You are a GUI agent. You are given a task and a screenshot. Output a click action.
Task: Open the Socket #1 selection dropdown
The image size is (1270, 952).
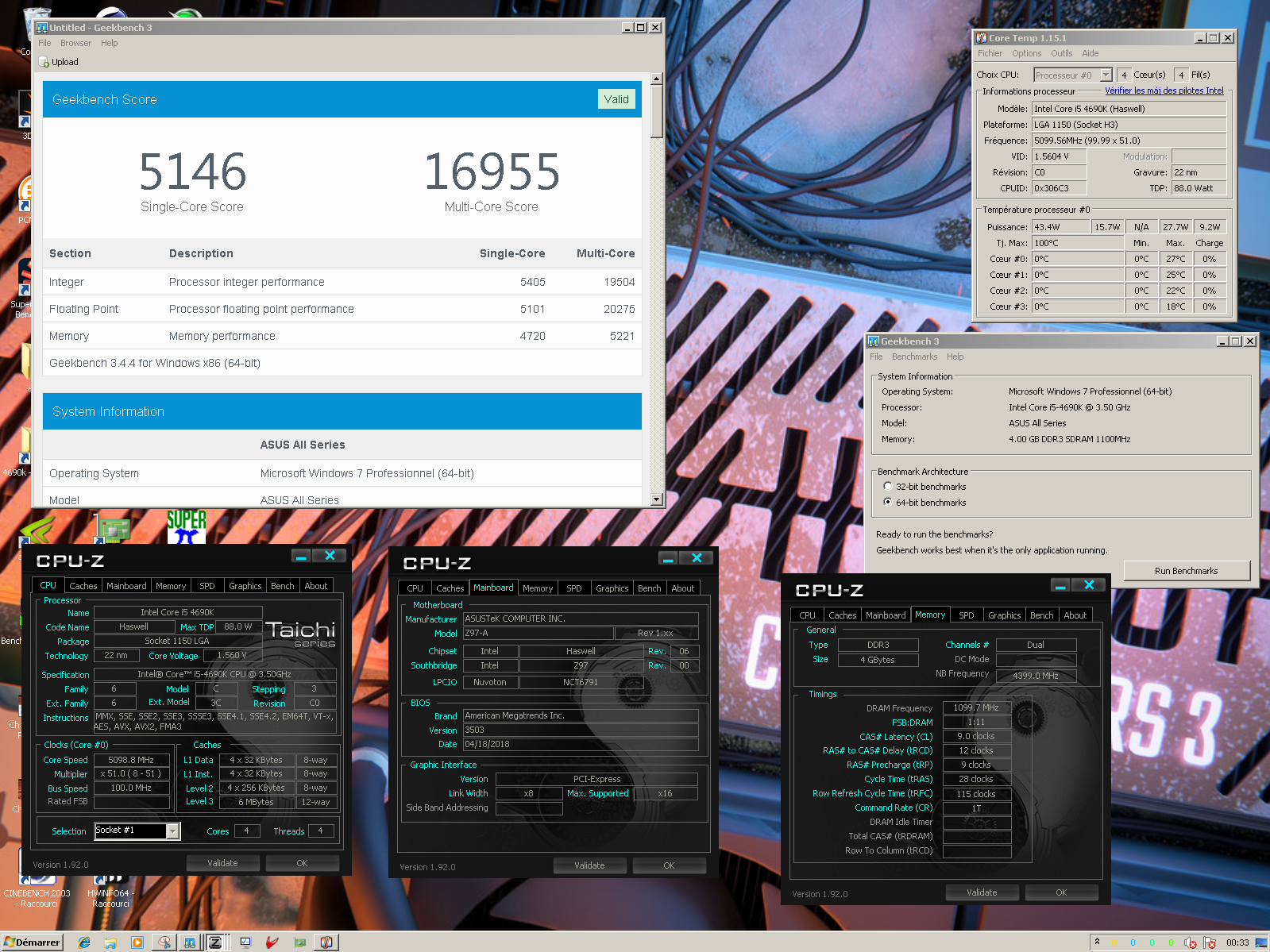coord(172,831)
